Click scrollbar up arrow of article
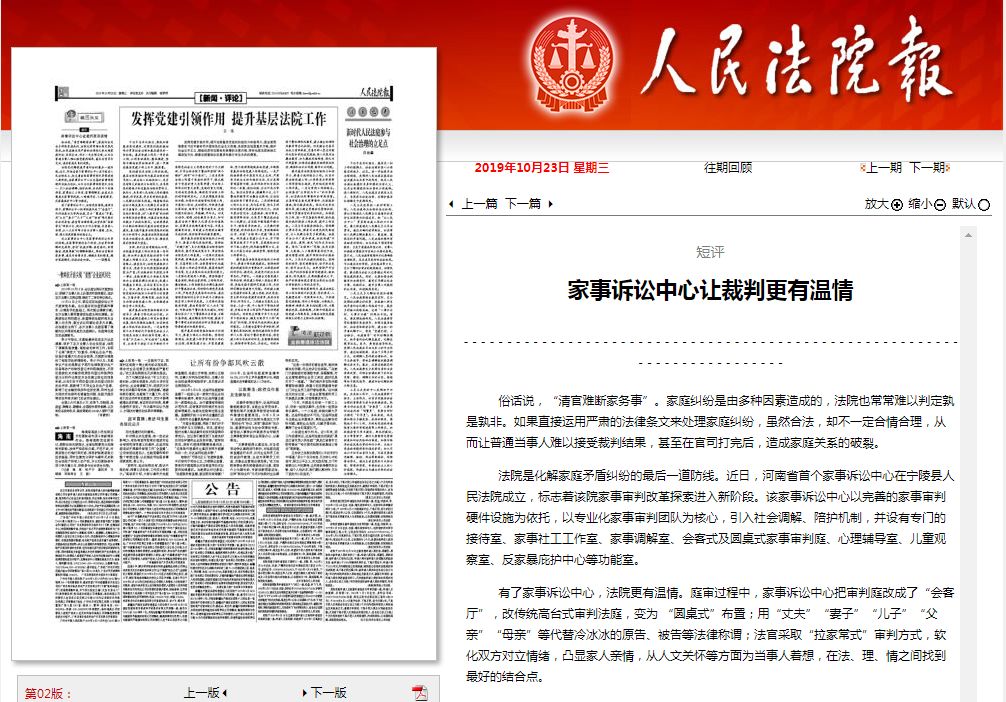 (x=968, y=235)
